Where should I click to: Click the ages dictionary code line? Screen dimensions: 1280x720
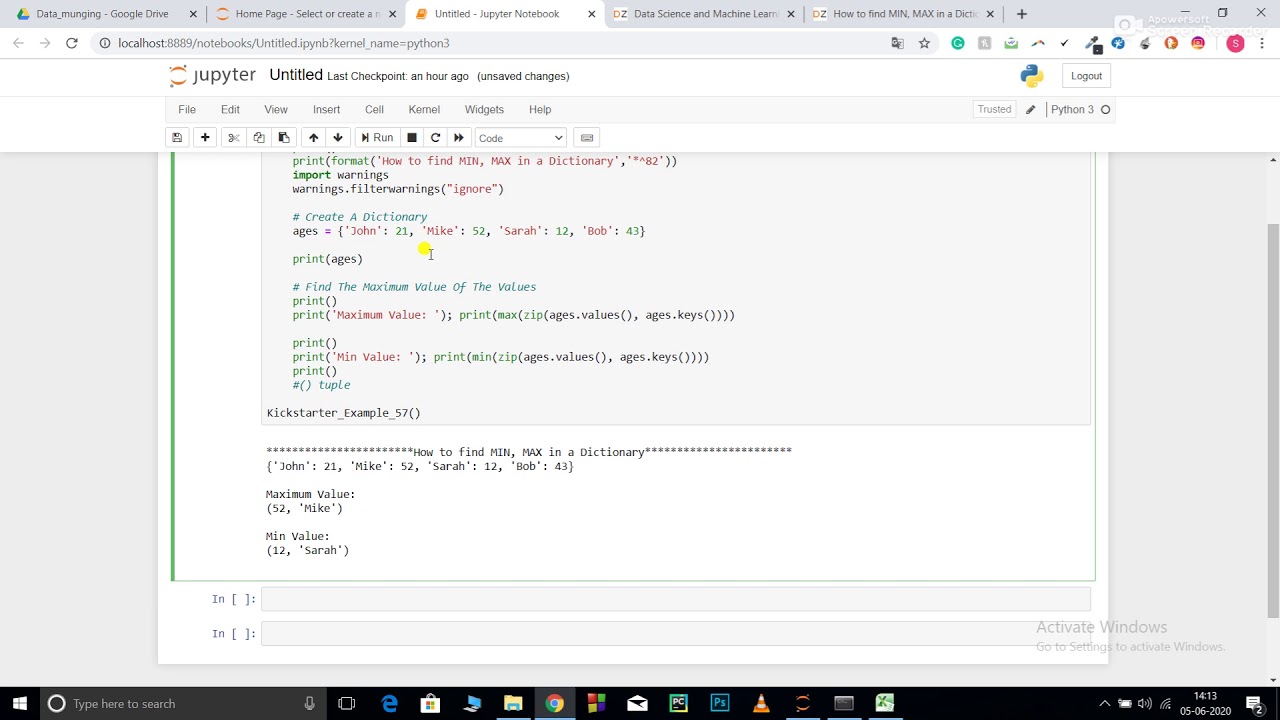click(x=469, y=231)
